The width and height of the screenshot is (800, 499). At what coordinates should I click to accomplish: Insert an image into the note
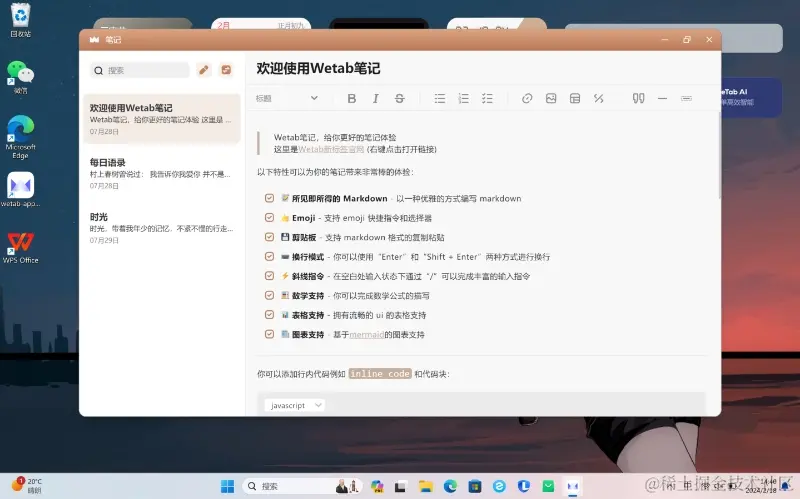tap(551, 98)
